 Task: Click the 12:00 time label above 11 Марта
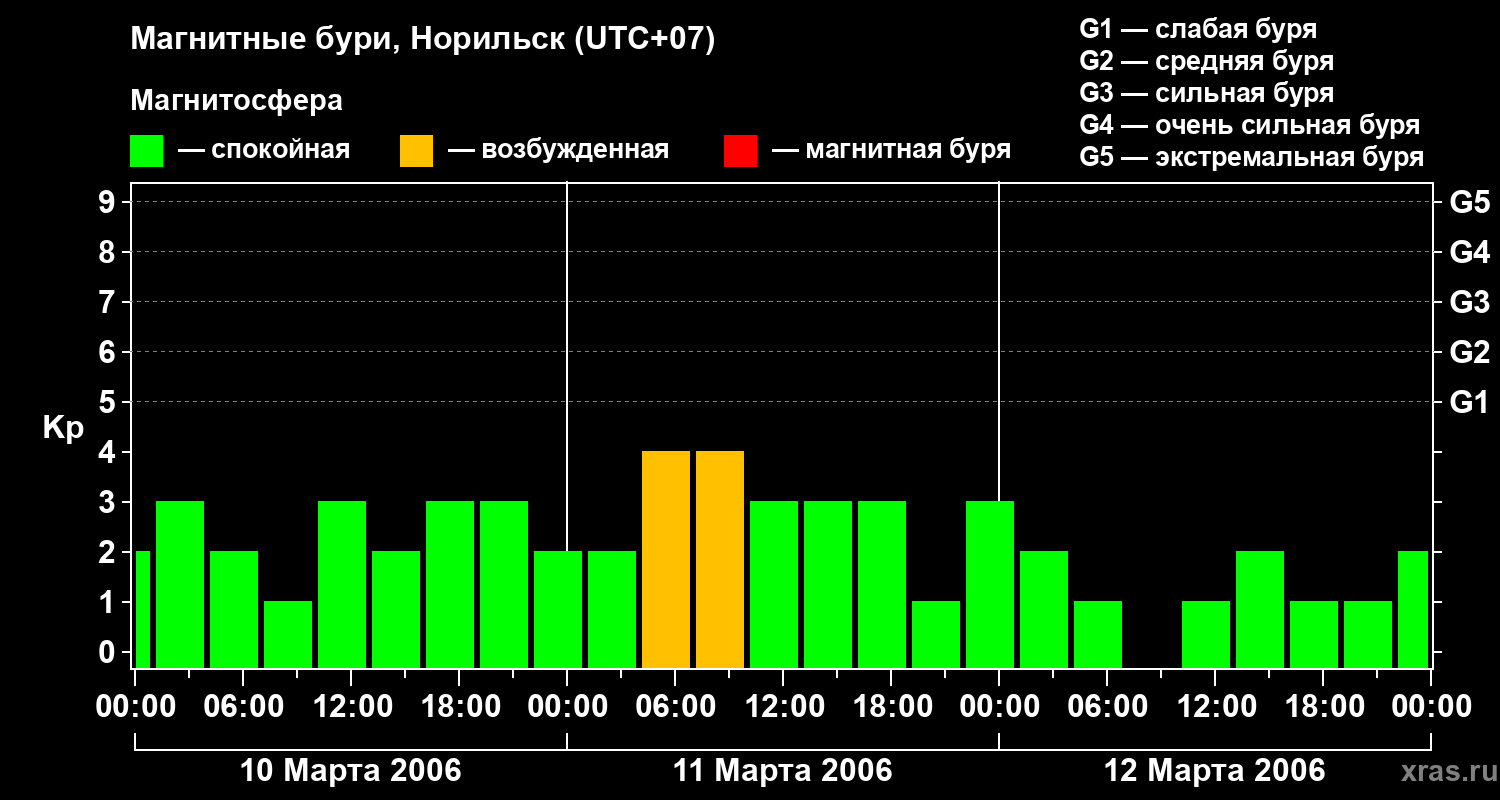[x=783, y=707]
